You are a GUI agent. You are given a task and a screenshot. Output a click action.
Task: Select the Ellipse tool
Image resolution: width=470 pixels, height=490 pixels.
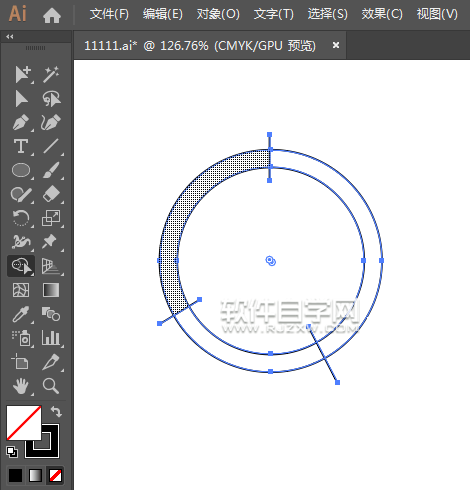(x=21, y=170)
